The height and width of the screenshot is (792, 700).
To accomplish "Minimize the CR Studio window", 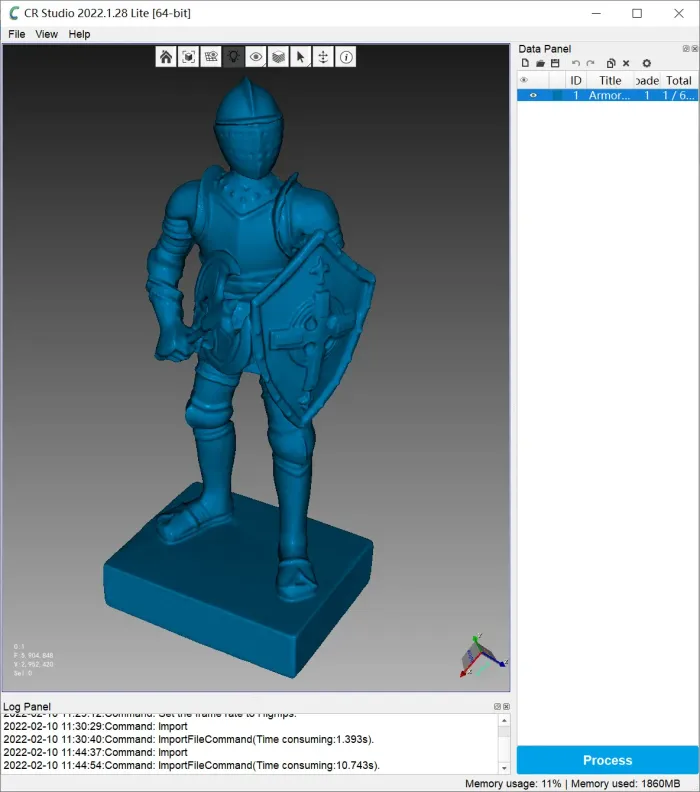I will pyautogui.click(x=596, y=13).
